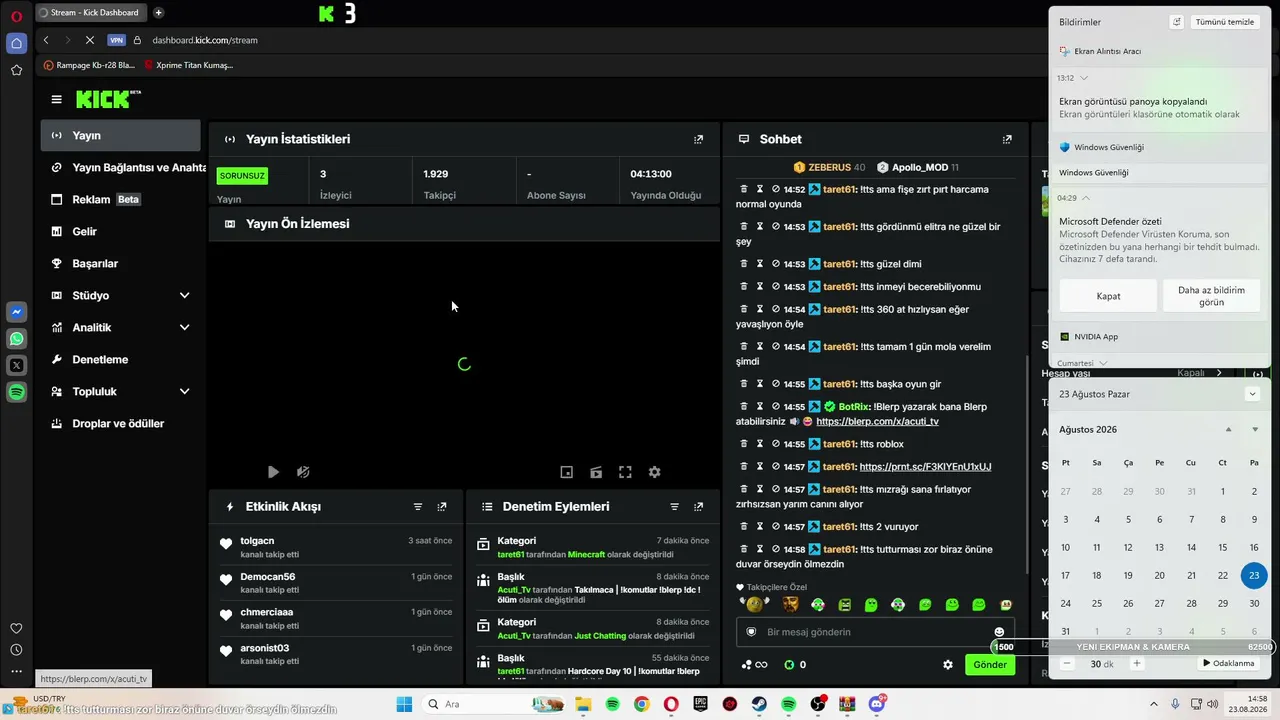Play the stream preview
The image size is (1280, 720).
click(x=273, y=472)
